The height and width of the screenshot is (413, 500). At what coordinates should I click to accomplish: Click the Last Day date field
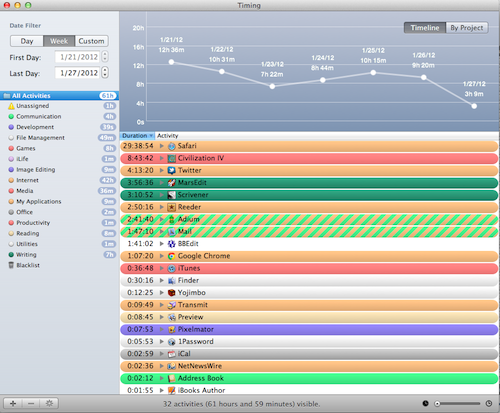click(x=78, y=73)
